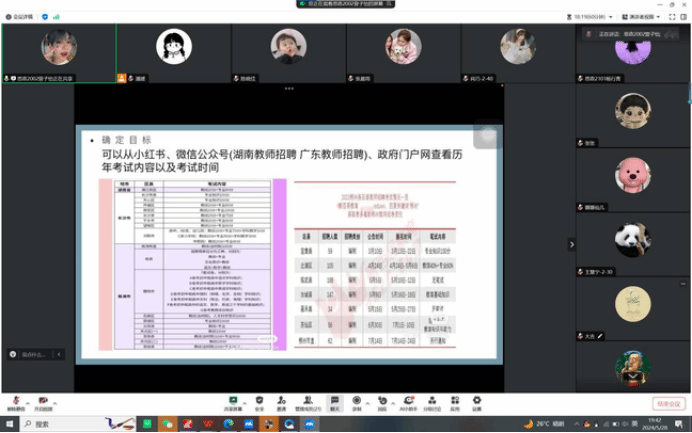Select the panda avatar participant tile
Viewport: 692px width, 433px height.
(632, 240)
